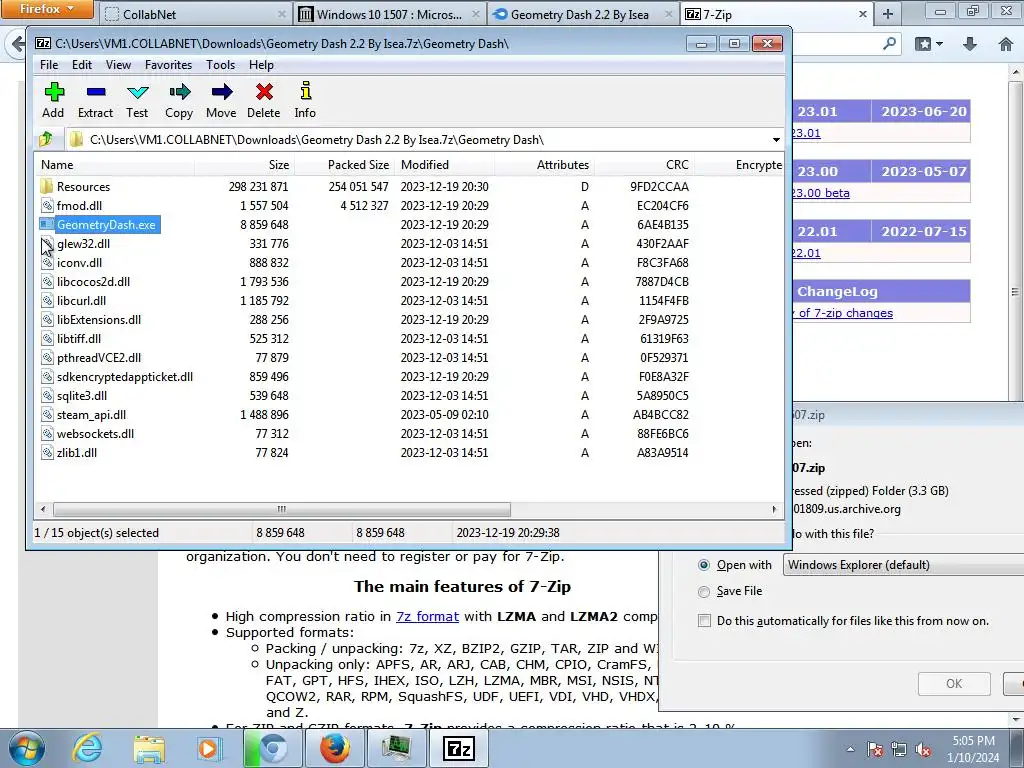The image size is (1024, 768).
Task: Click the Resources folder icon
Action: [46, 186]
